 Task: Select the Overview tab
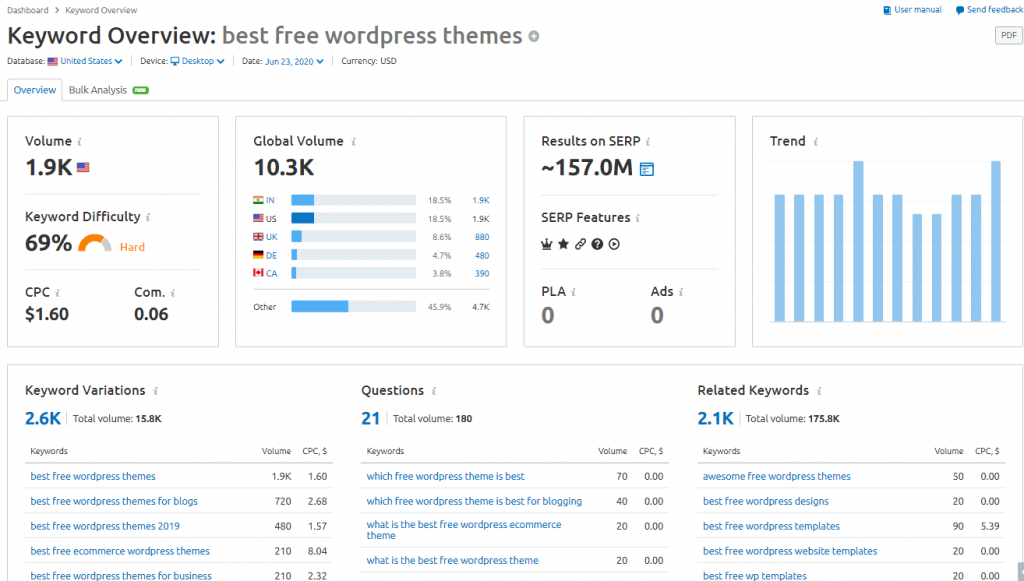point(35,90)
